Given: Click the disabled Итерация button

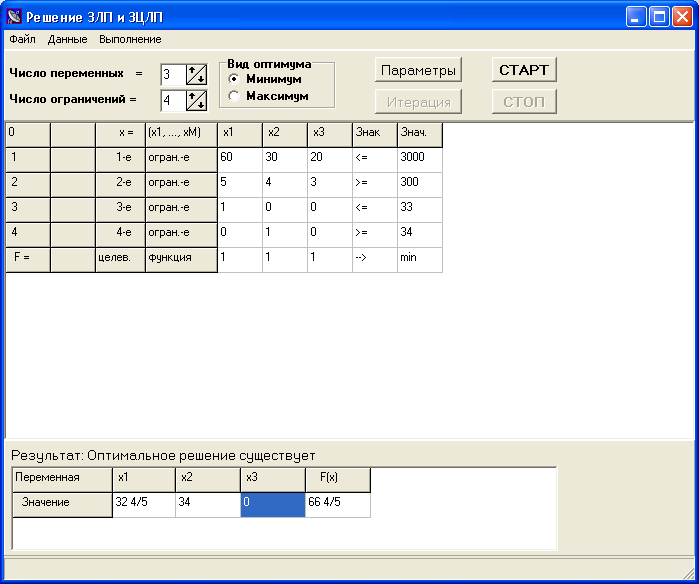Looking at the screenshot, I should (418, 102).
